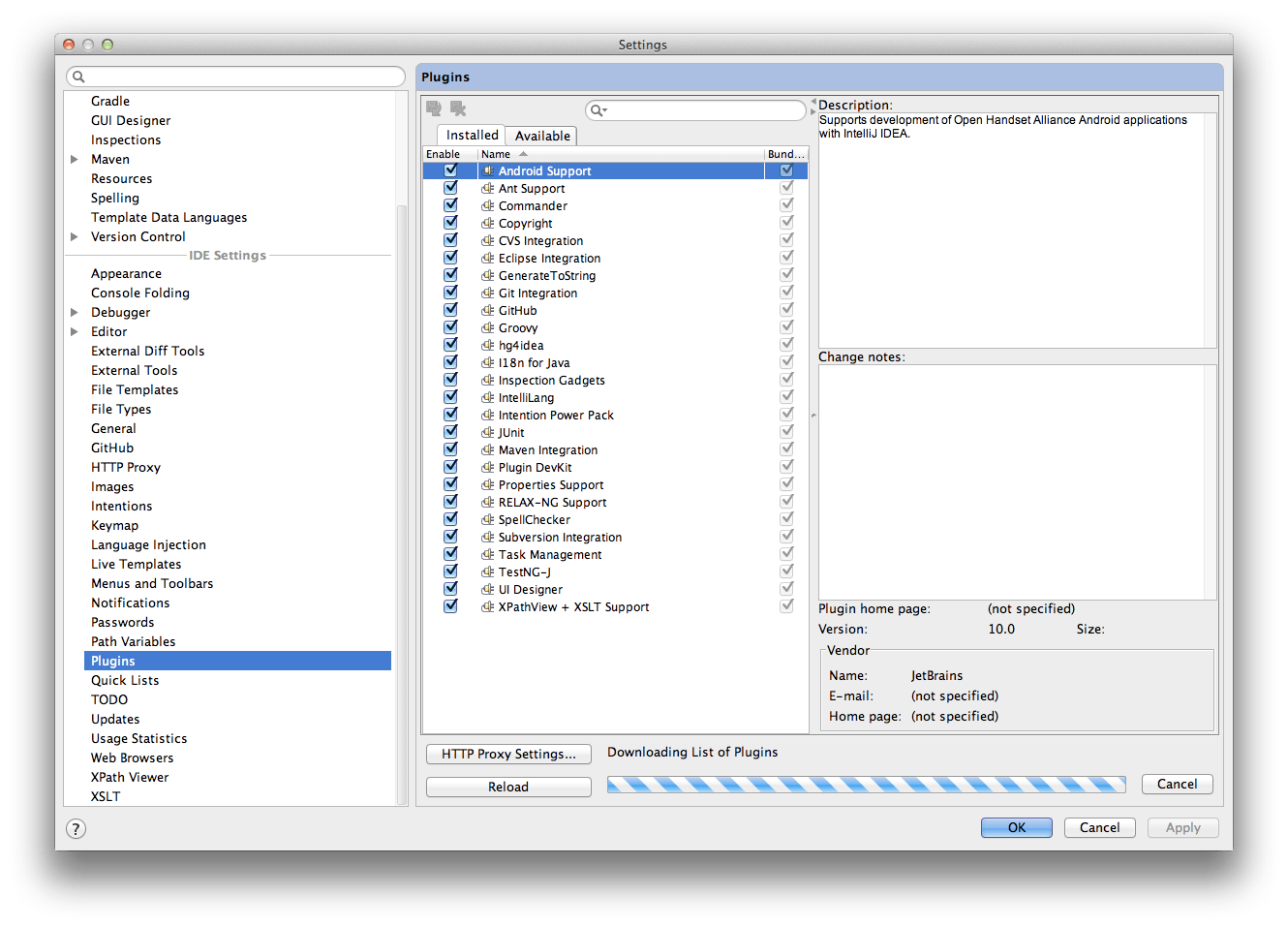Click the Bundled checkbox for Ant Support
Viewport: 1288px width, 927px height.
[x=786, y=188]
